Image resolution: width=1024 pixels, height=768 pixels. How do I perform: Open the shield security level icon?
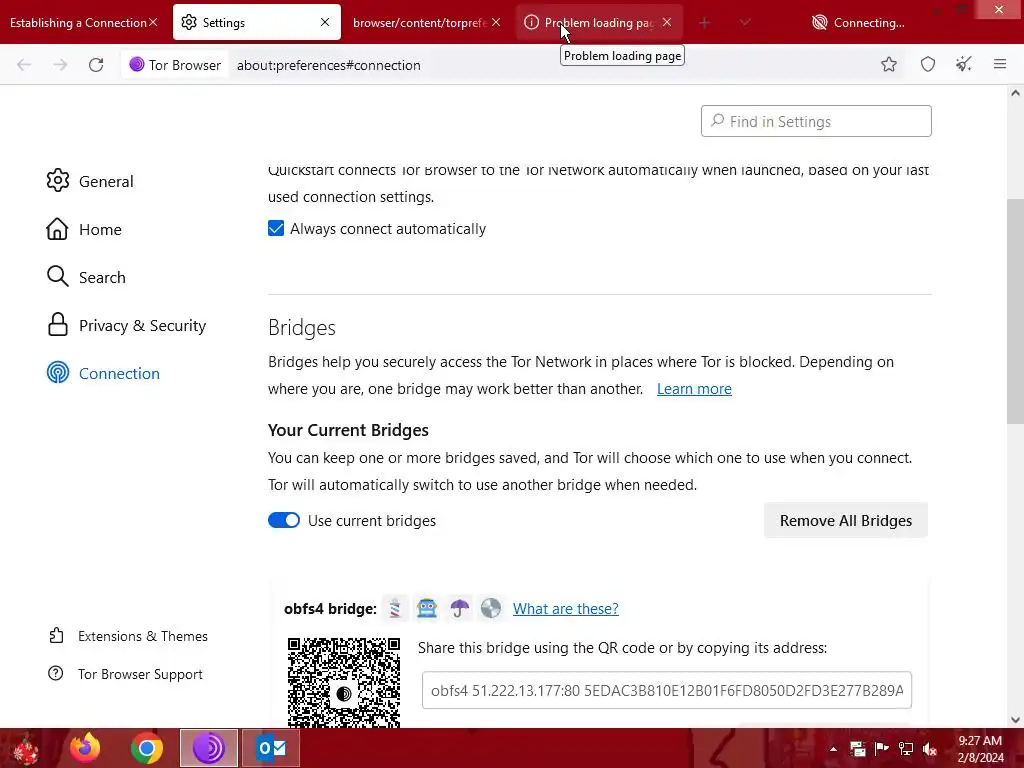[x=927, y=64]
